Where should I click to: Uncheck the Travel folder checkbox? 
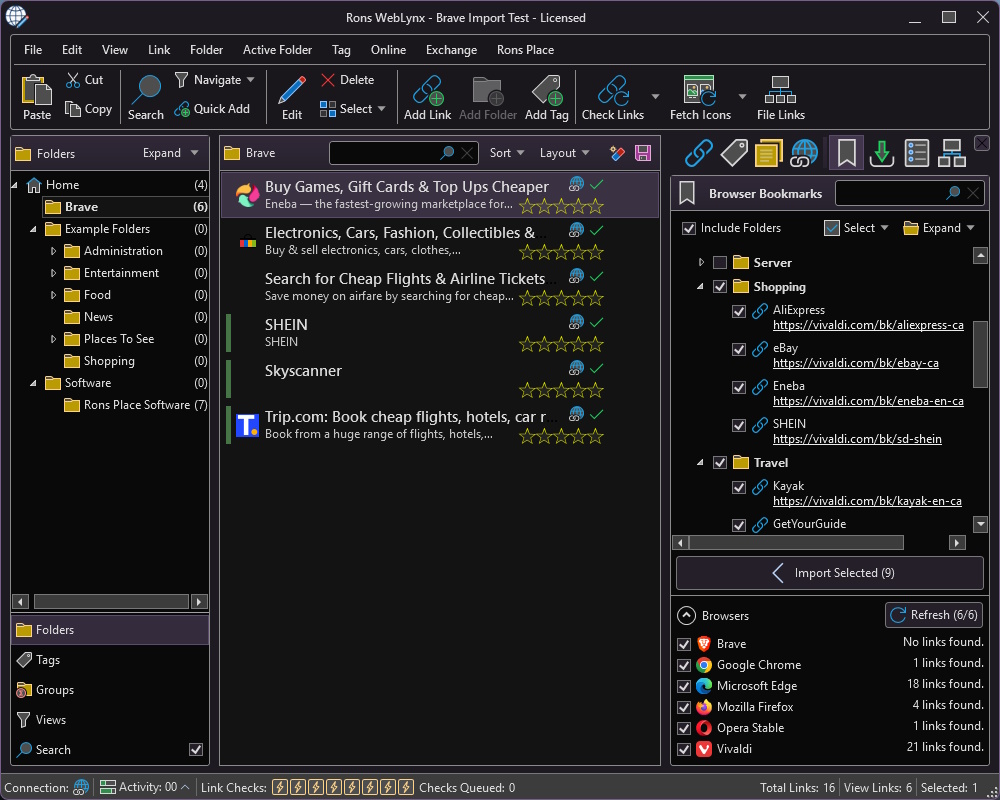pyautogui.click(x=720, y=463)
